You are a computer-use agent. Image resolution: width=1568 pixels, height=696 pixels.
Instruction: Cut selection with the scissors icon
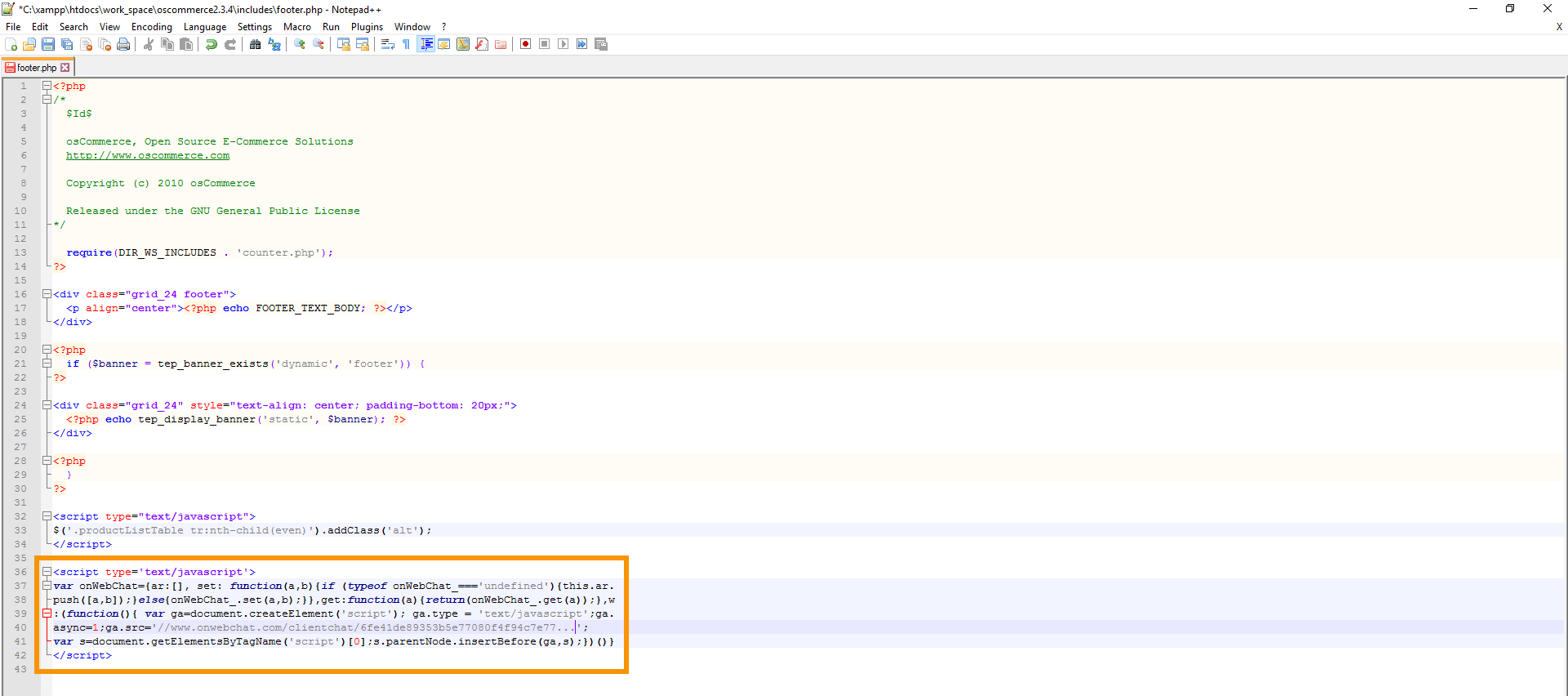(x=149, y=44)
